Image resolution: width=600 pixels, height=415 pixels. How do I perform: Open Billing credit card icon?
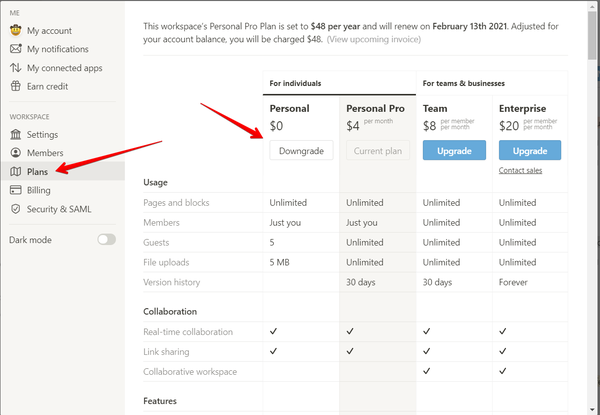[x=15, y=190]
